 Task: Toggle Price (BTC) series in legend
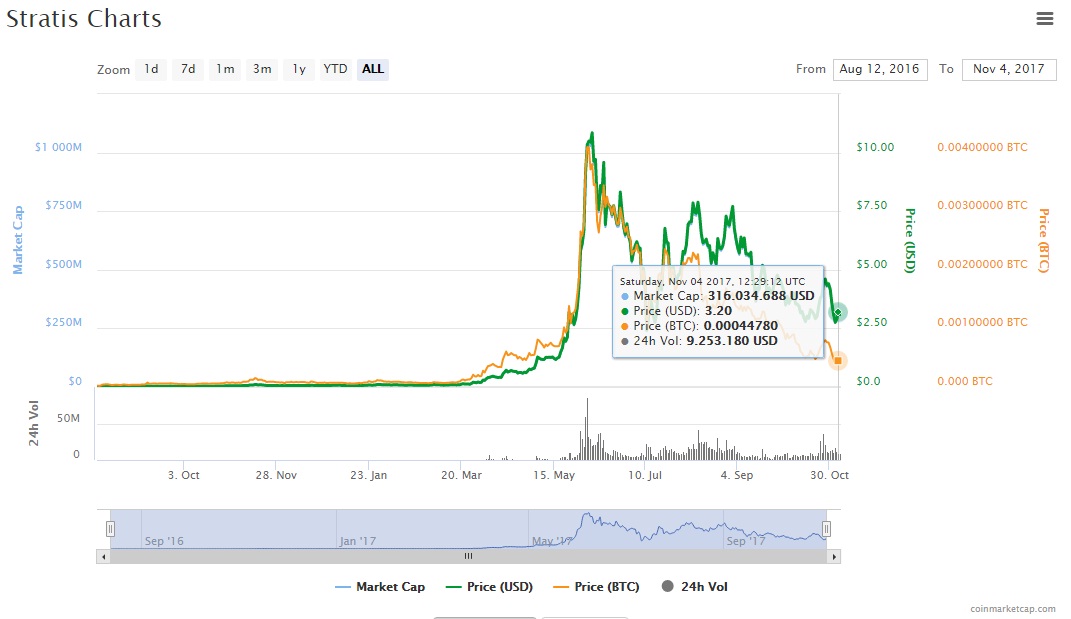pyautogui.click(x=596, y=587)
